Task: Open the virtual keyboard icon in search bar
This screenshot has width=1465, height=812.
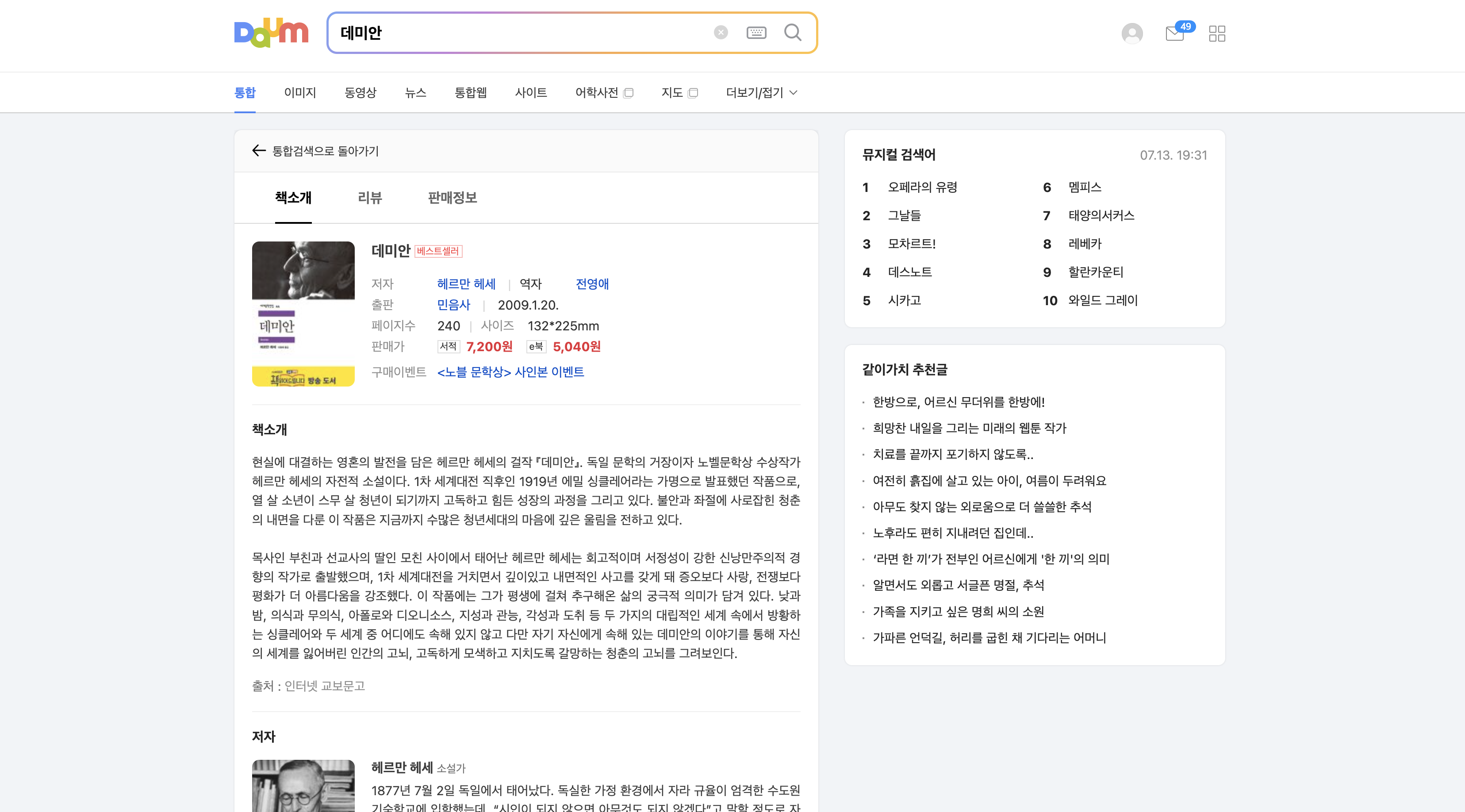Action: click(x=756, y=32)
